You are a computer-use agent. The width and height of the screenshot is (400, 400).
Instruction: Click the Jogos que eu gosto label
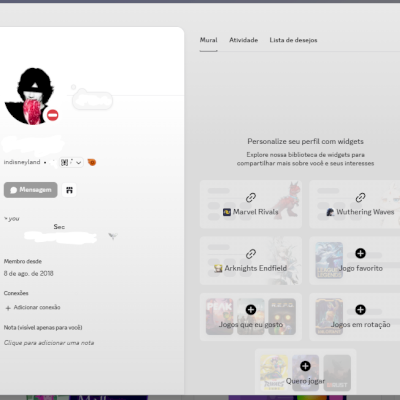point(251,325)
